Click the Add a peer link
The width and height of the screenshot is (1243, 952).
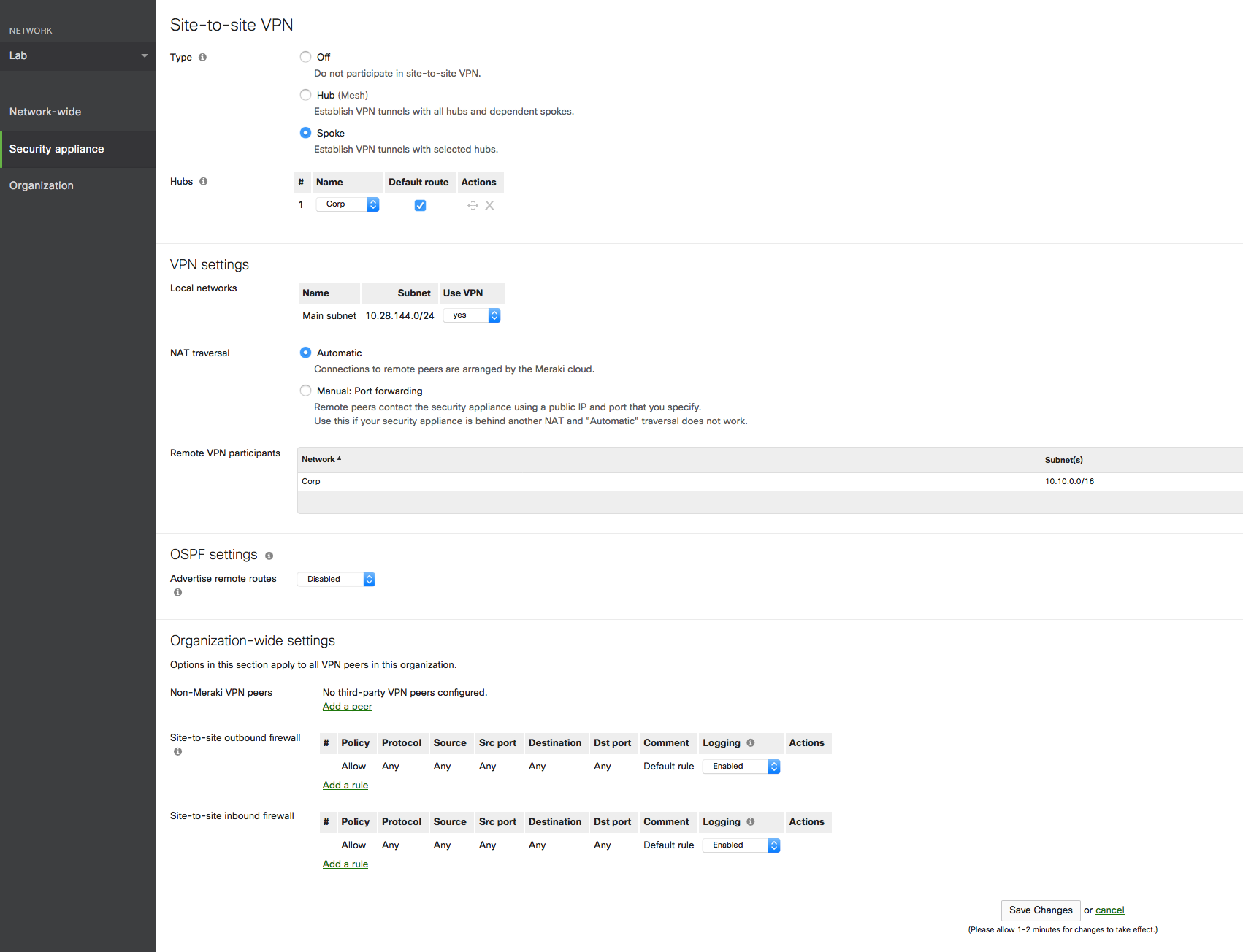(x=347, y=707)
